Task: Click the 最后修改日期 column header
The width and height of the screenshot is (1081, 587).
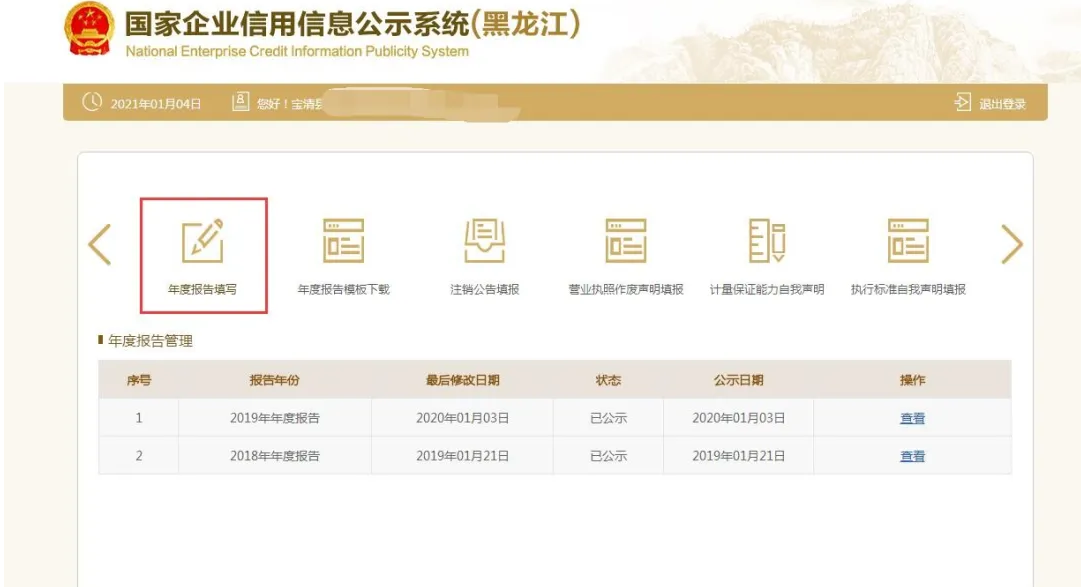Action: tap(463, 380)
